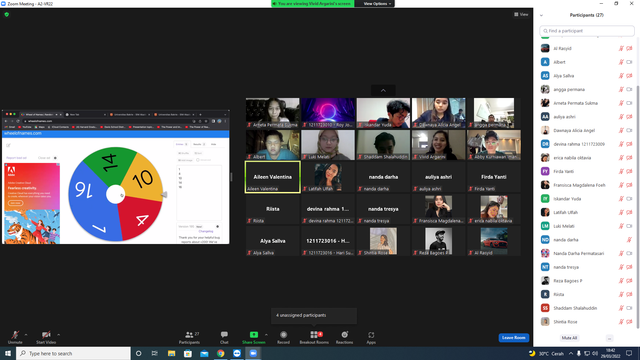Screen dimensions: 640x360
Task: Click Albert's camera icon in the list
Action: [629, 62]
